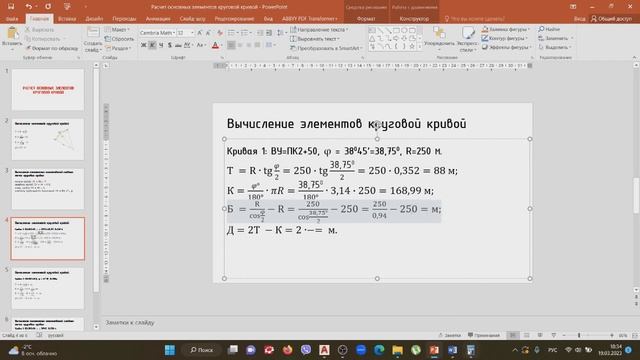Reset slide with Сбросить button
Viewport: 640px width, 360px height.
coord(119,39)
